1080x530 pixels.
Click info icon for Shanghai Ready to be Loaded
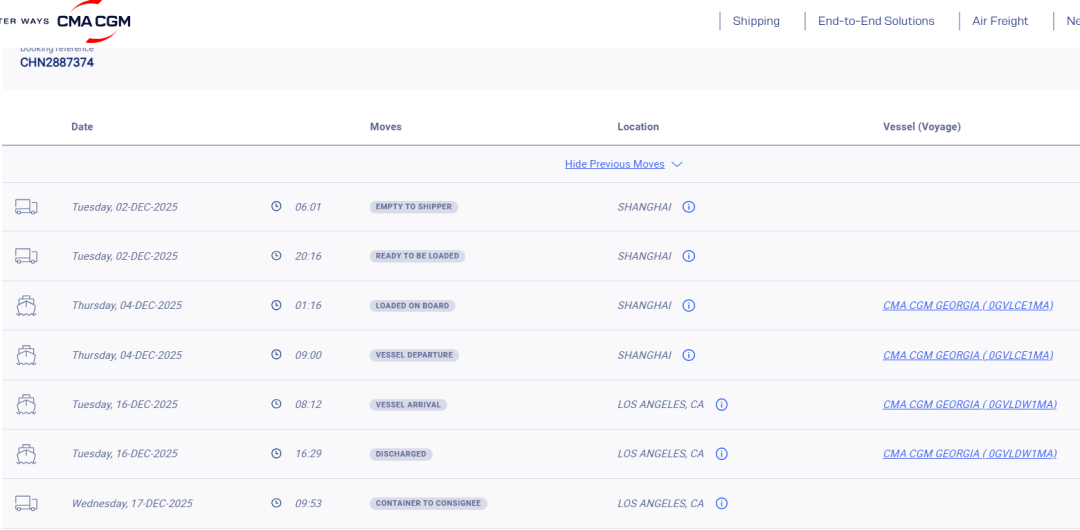[689, 256]
